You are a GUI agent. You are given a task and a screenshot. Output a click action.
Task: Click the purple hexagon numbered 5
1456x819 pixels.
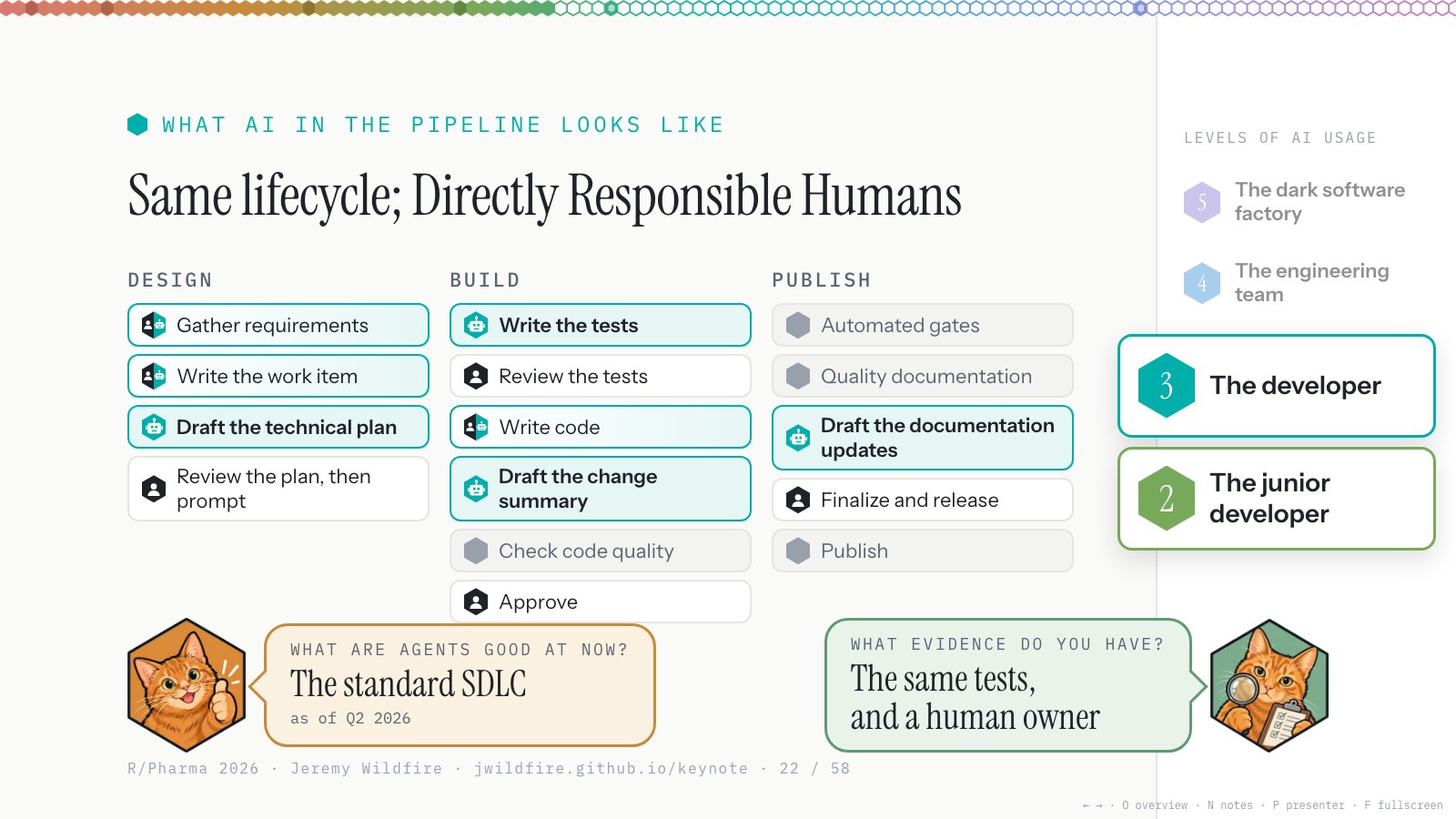[x=1202, y=202]
